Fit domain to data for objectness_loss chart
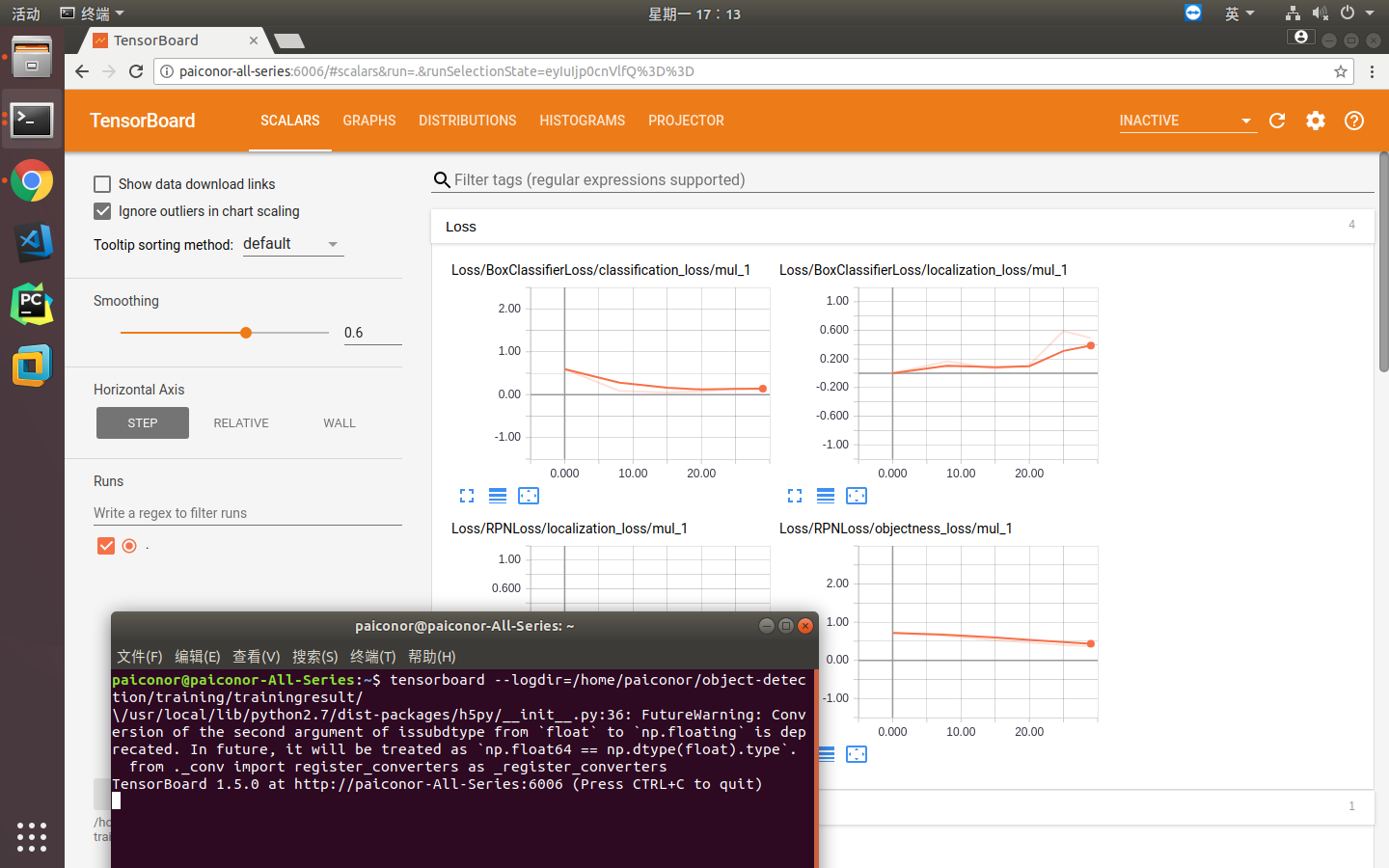This screenshot has width=1389, height=868. [x=857, y=754]
